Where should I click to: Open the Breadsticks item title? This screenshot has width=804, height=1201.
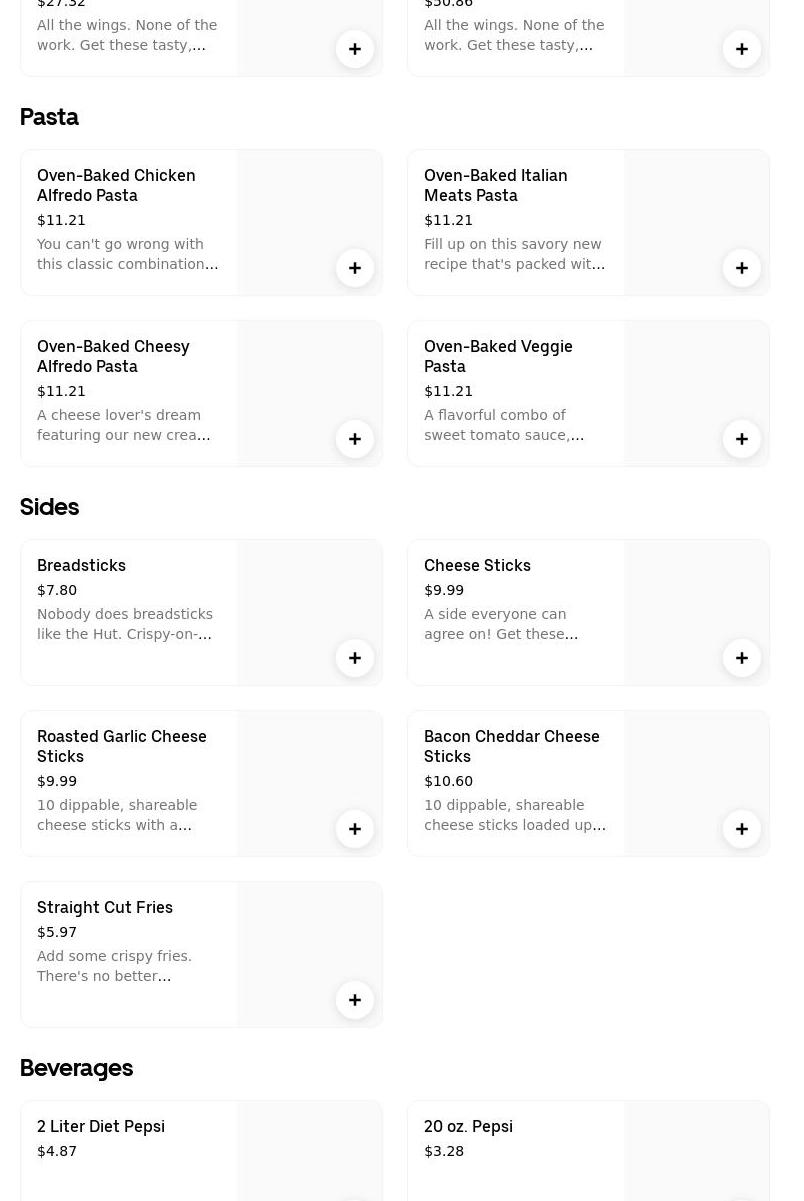(81, 565)
